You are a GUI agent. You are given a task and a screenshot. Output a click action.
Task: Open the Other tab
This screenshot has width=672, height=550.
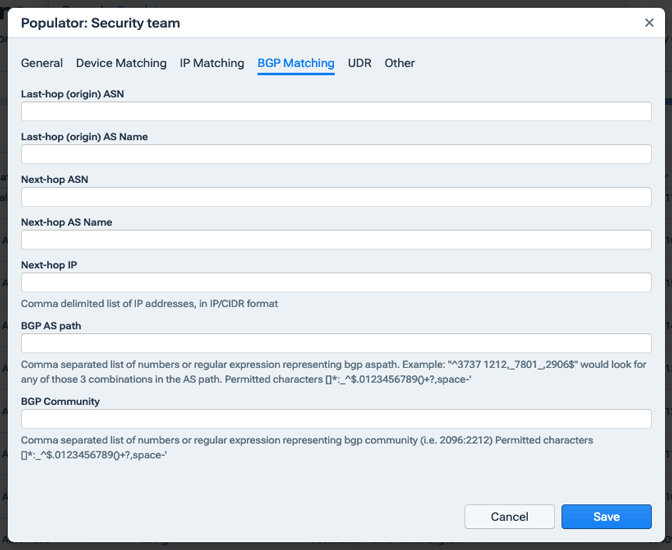pyautogui.click(x=400, y=63)
